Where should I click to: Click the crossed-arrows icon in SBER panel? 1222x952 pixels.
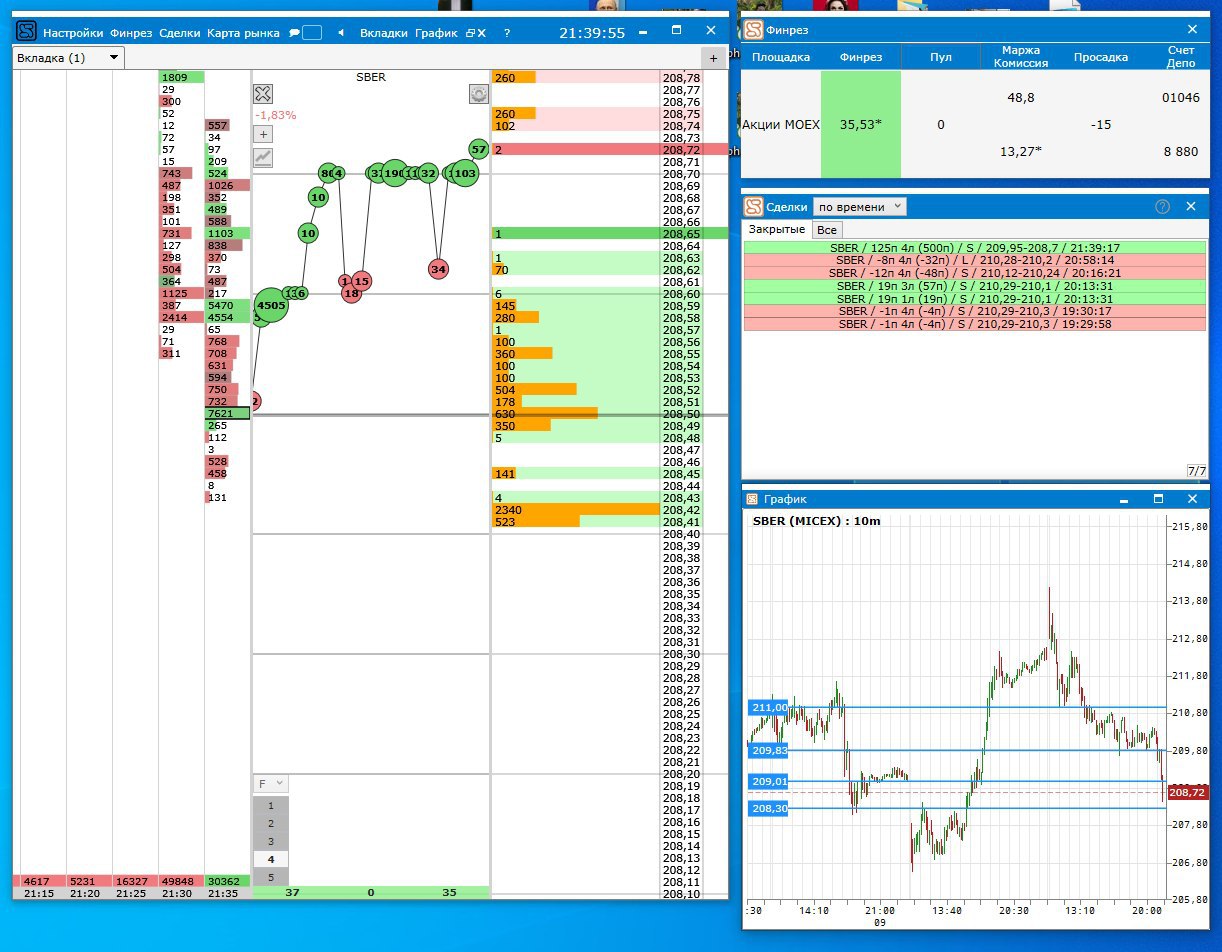pyautogui.click(x=263, y=94)
